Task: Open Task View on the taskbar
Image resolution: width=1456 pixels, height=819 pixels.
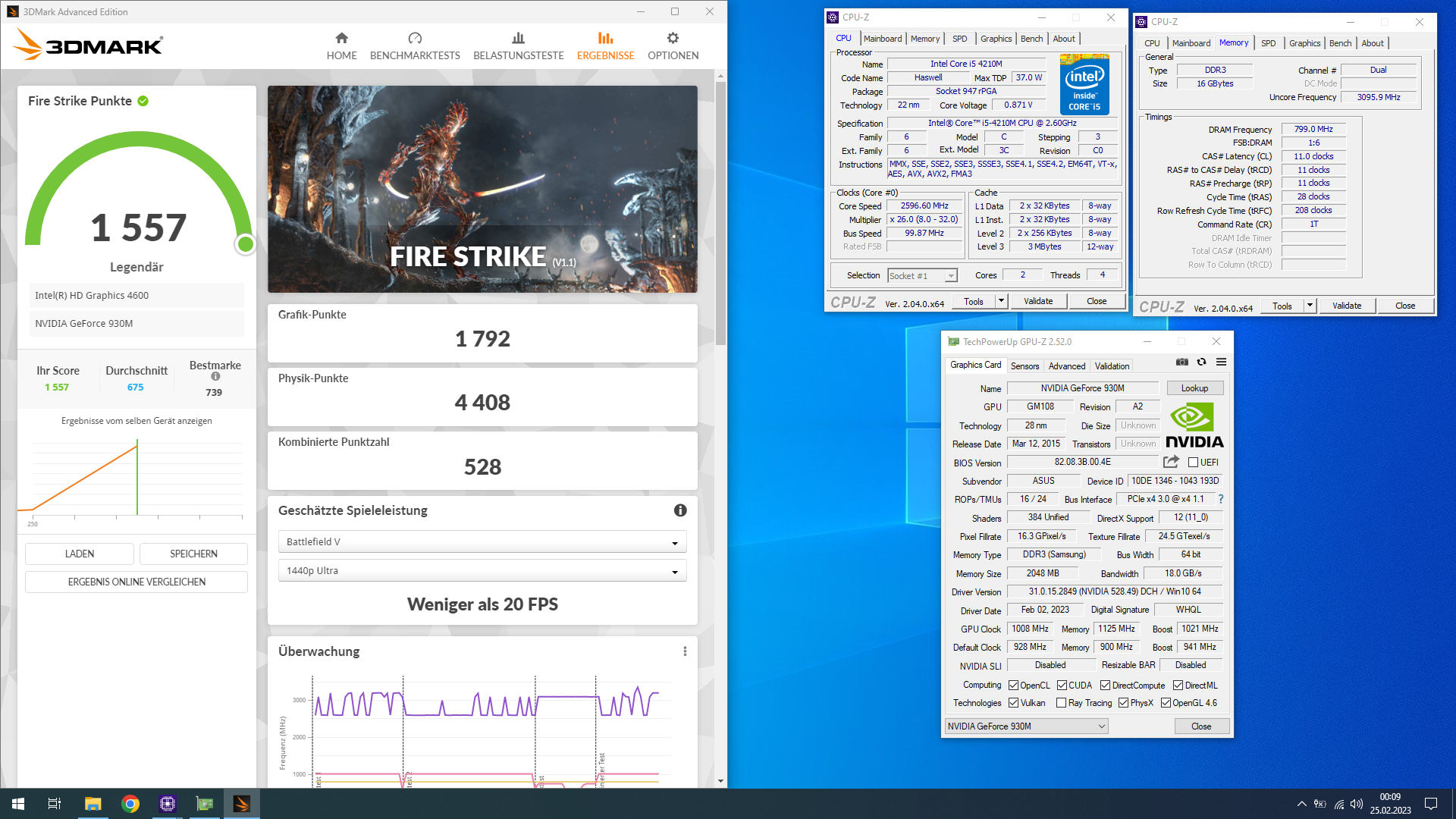Action: tap(55, 804)
